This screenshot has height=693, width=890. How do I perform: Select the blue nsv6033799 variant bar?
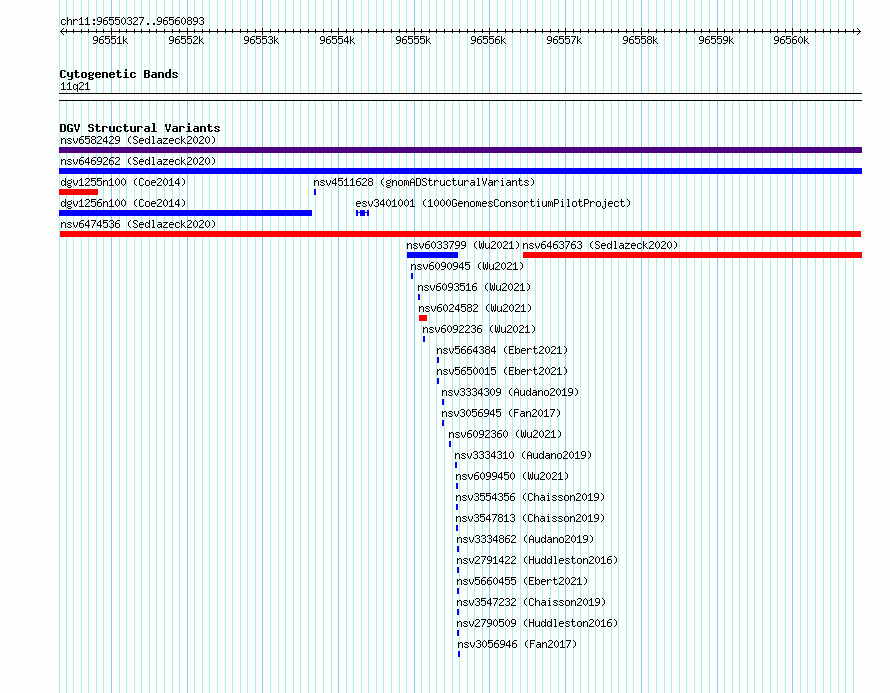point(433,255)
